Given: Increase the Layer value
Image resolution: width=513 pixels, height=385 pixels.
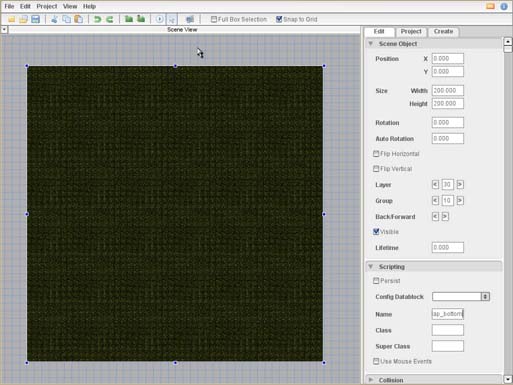Looking at the screenshot, I should tap(460, 184).
